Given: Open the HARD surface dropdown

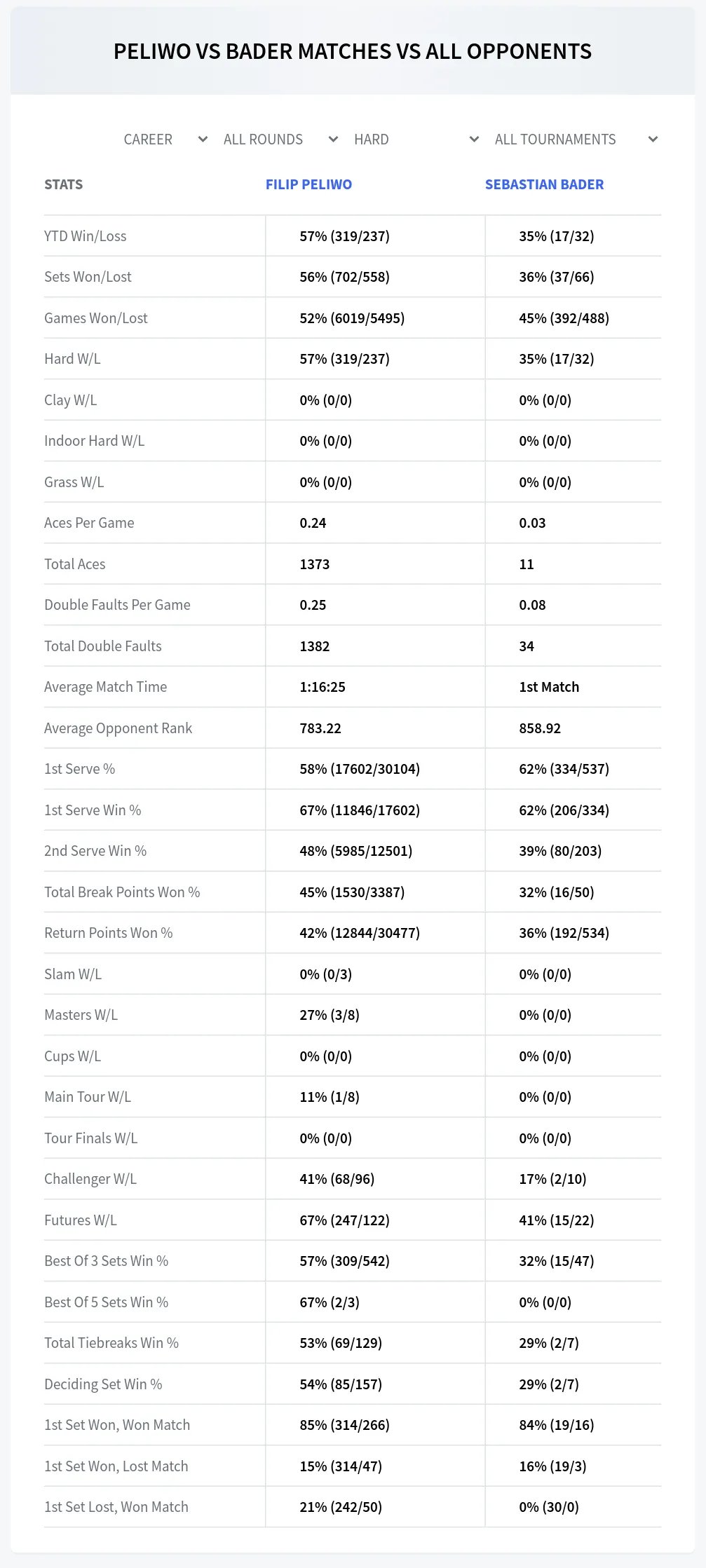Looking at the screenshot, I should 416,139.
